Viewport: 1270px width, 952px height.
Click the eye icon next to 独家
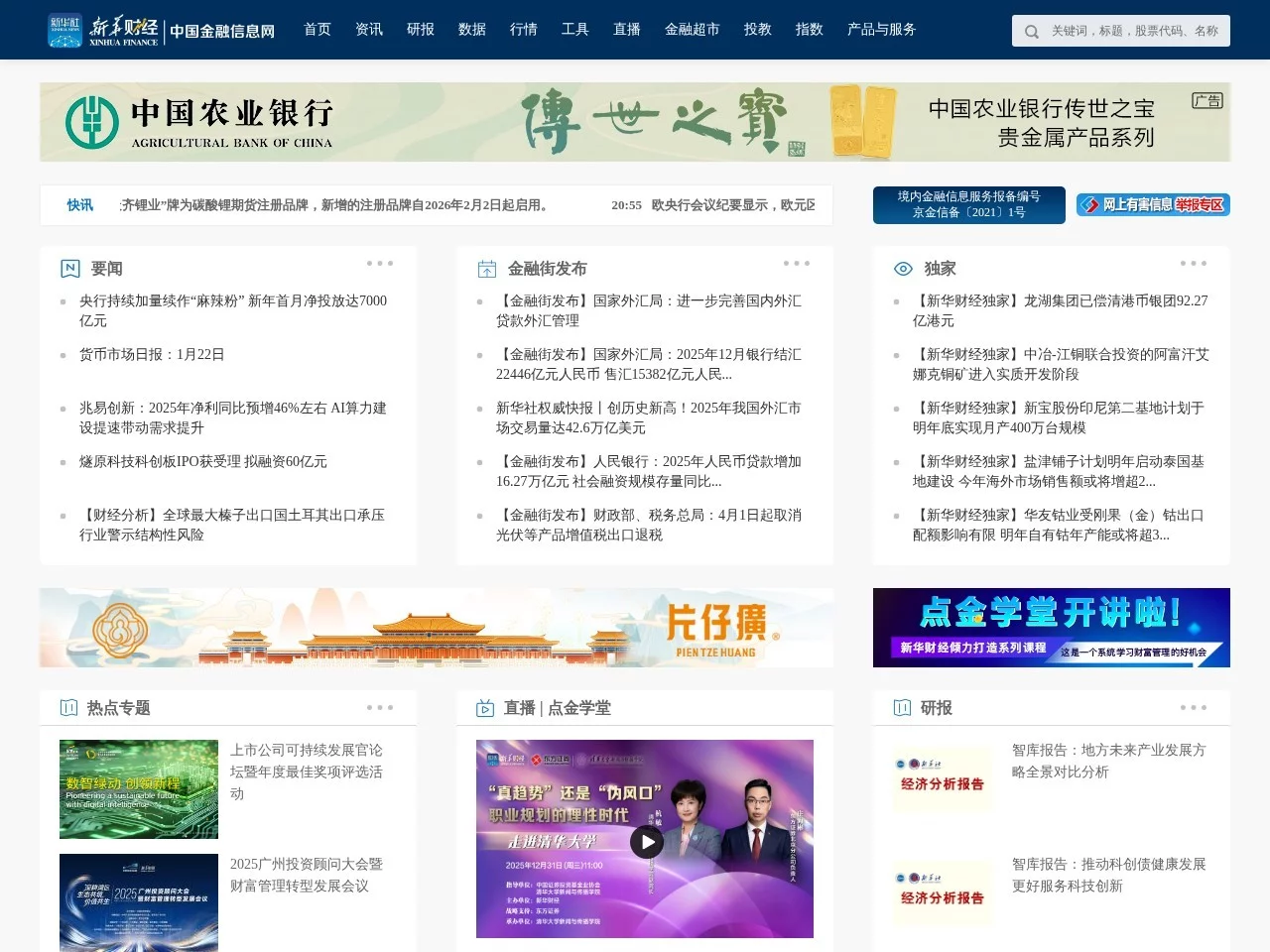pos(902,268)
